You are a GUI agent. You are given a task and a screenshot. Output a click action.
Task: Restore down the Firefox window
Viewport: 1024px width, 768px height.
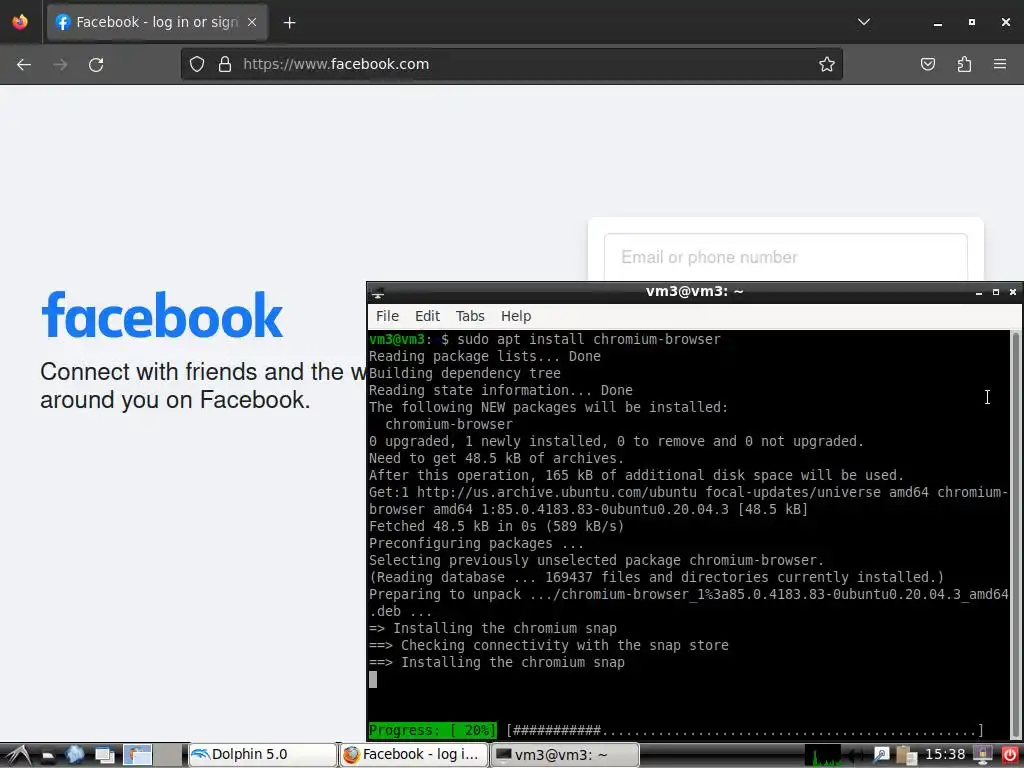[971, 22]
